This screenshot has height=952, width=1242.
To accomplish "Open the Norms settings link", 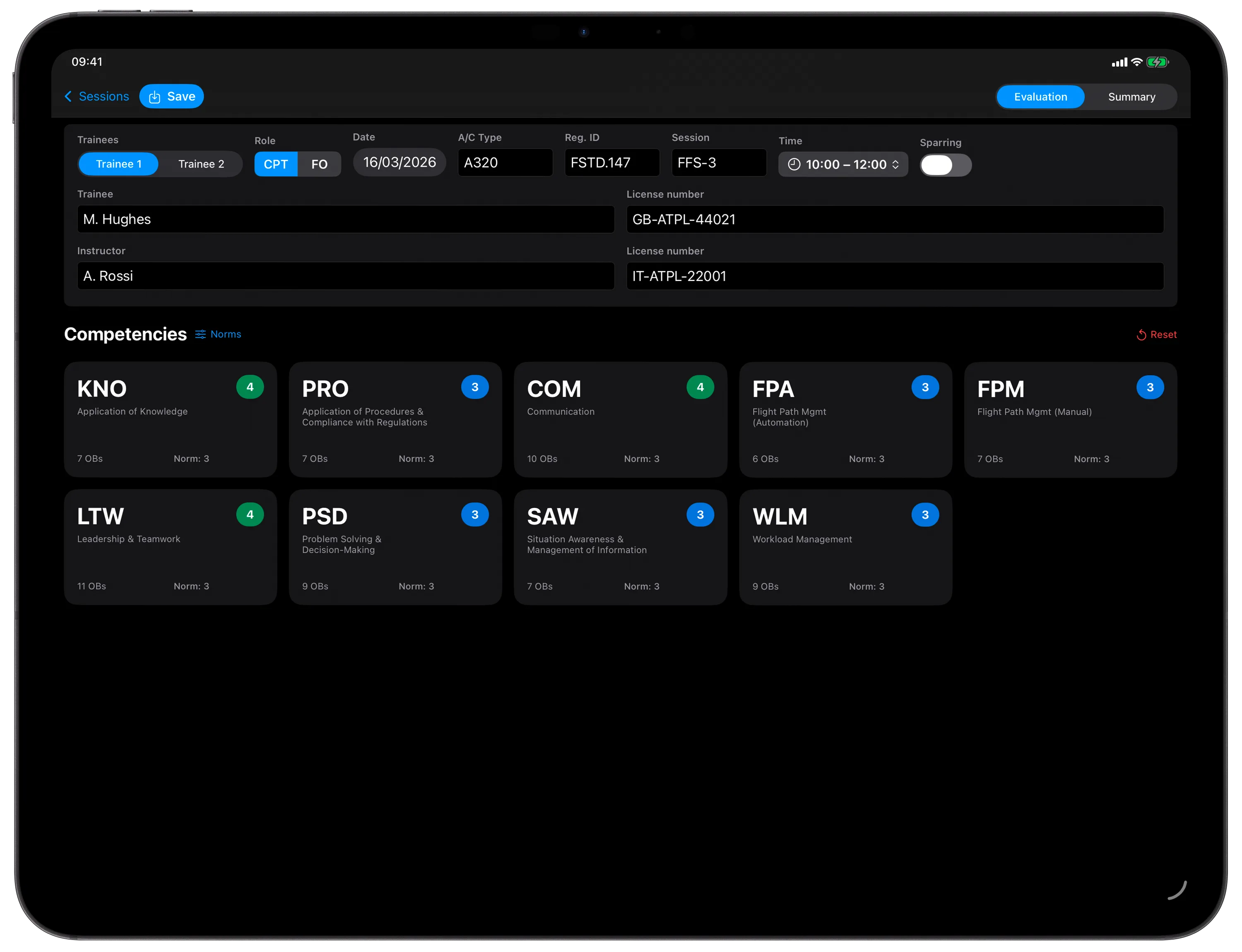I will pos(218,334).
